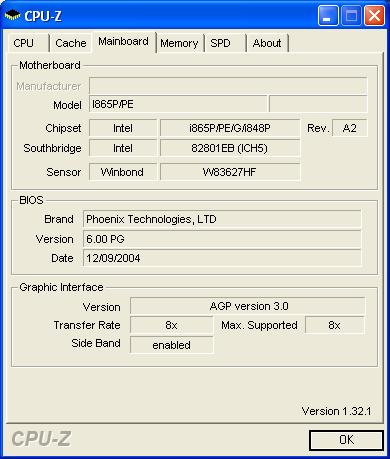Click the Model field showing I865P/PE
The image size is (390, 459).
(x=178, y=104)
